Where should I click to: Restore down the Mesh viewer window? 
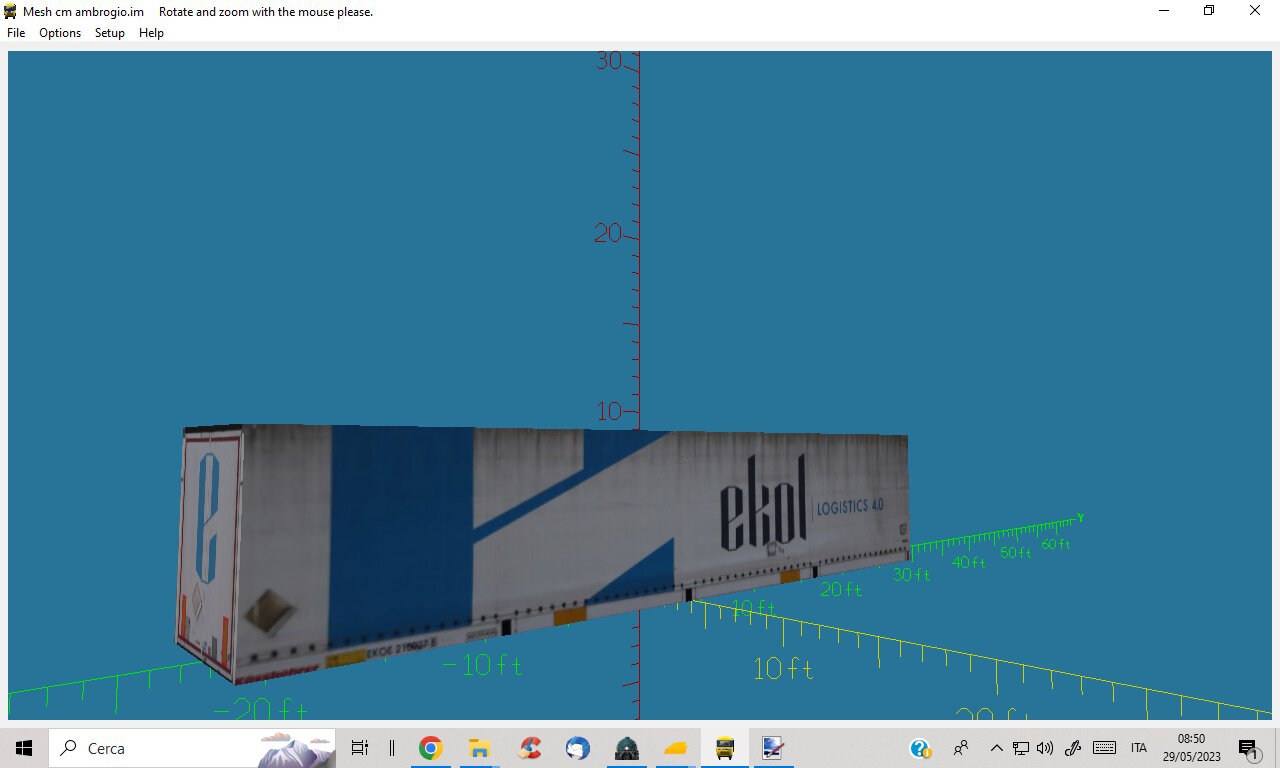pos(1209,11)
